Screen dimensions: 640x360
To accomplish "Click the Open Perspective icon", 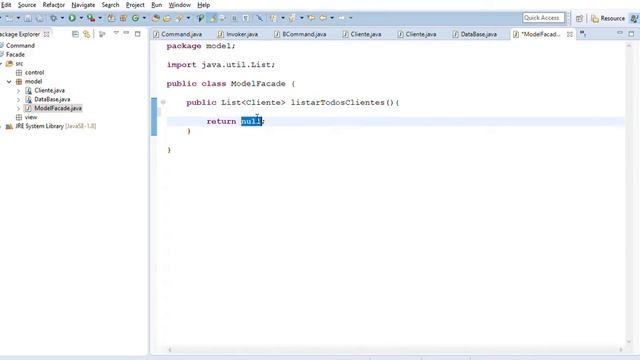I will [x=579, y=18].
